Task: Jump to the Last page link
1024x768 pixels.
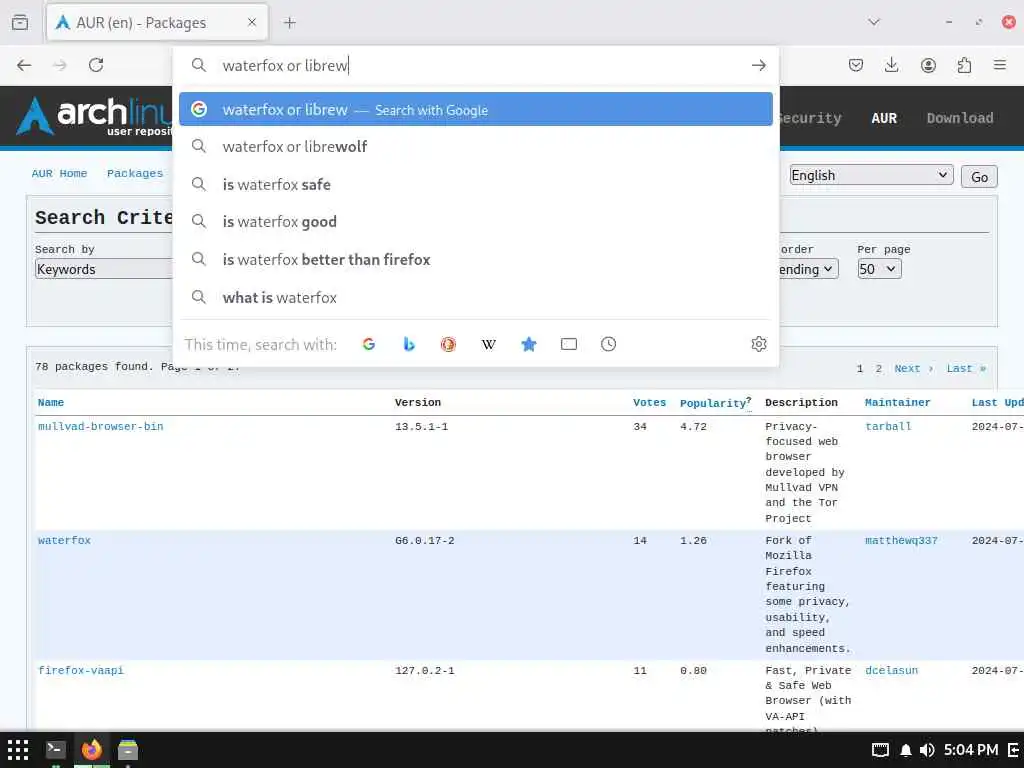Action: 965,368
